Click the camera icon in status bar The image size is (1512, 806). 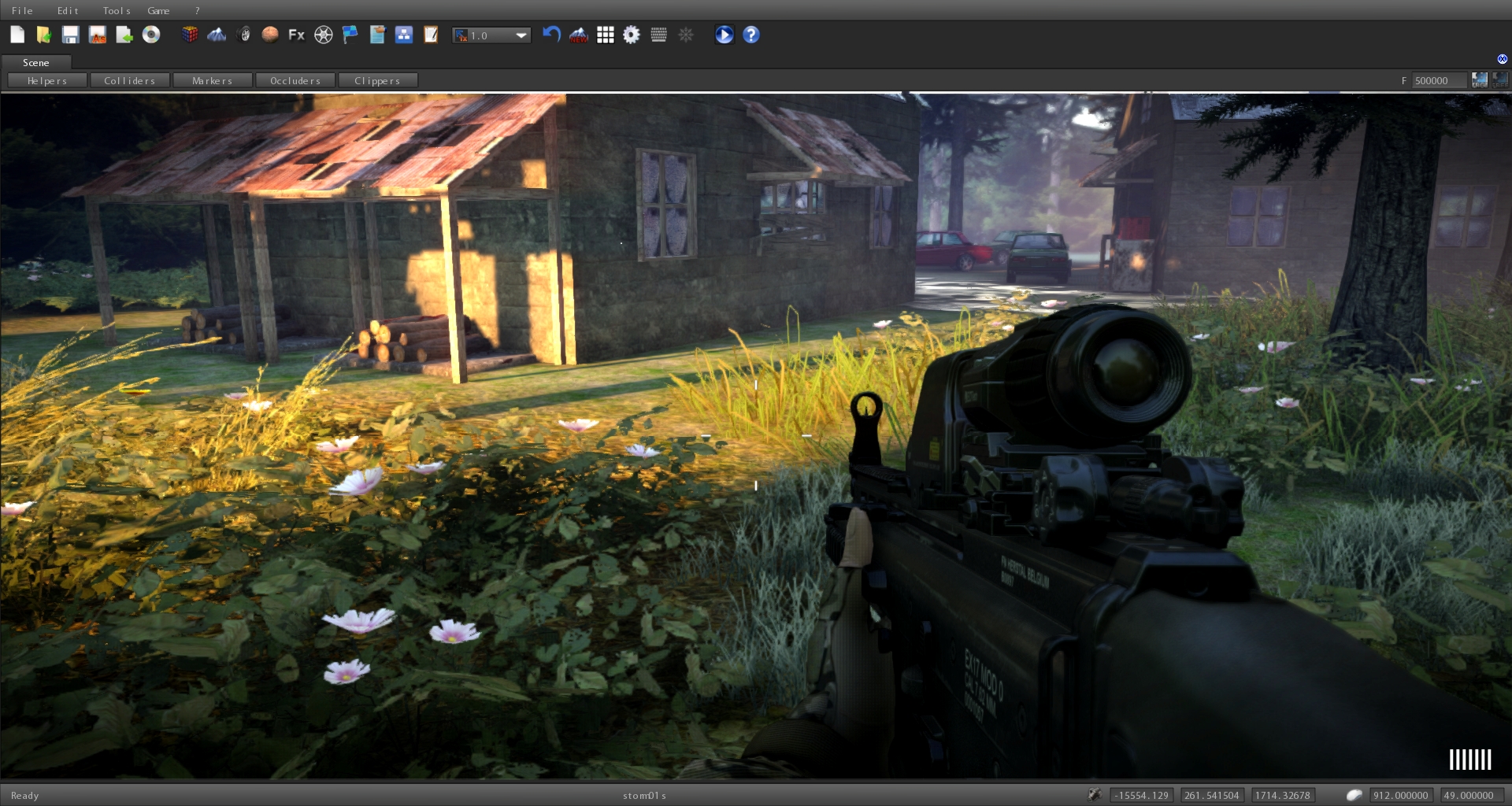pos(1095,795)
